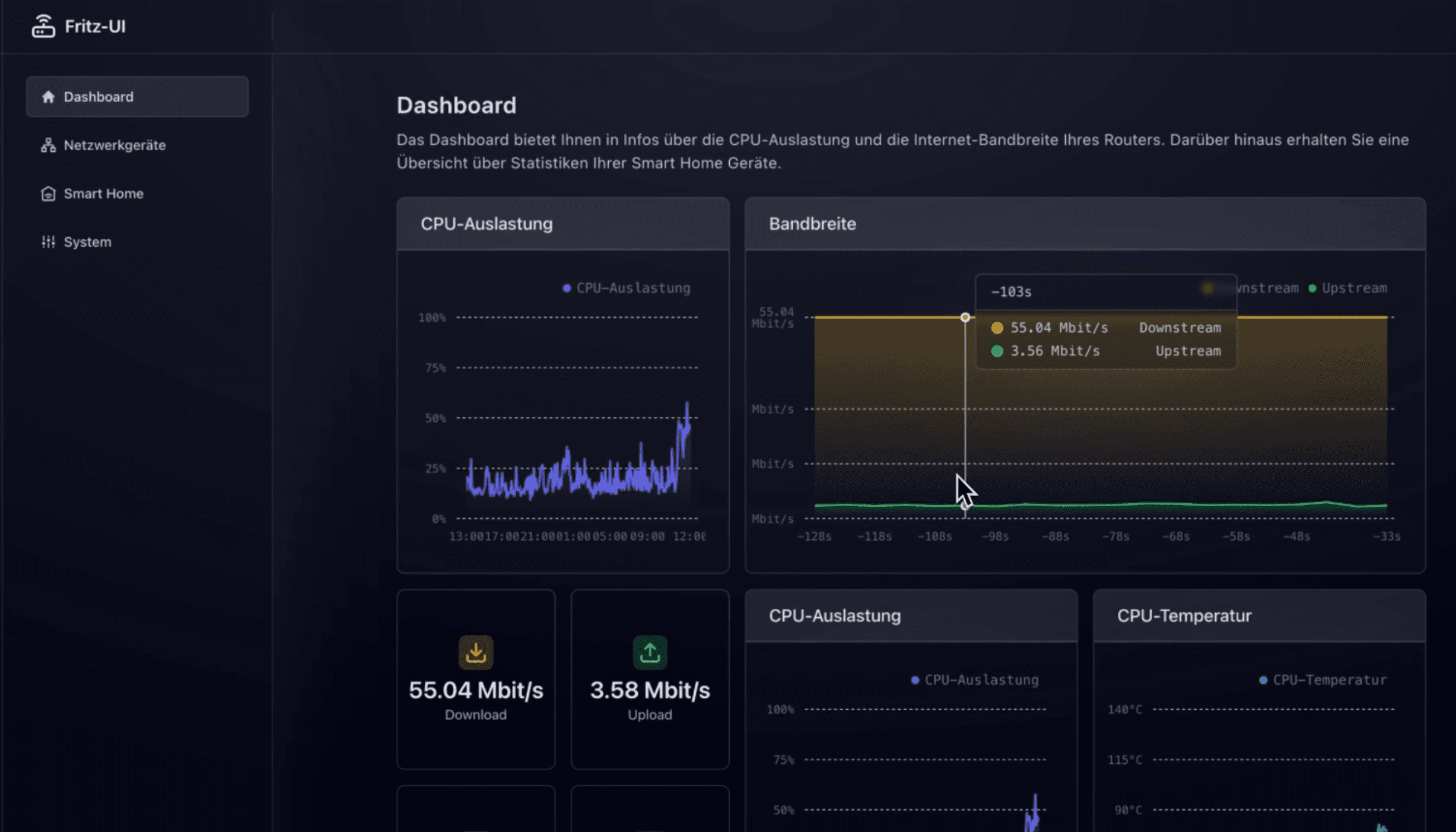Image resolution: width=1456 pixels, height=832 pixels.
Task: Click the CPU-Temperatur card header
Action: pos(1259,615)
